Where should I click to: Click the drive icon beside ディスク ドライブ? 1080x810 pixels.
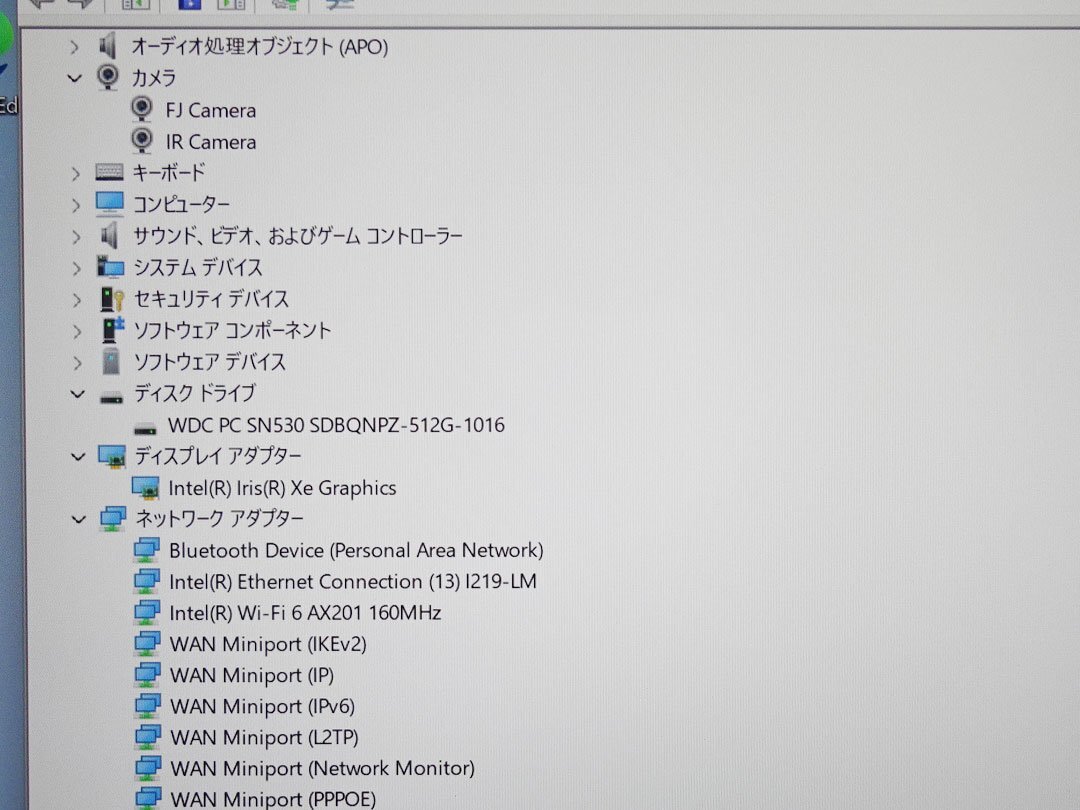tap(112, 397)
